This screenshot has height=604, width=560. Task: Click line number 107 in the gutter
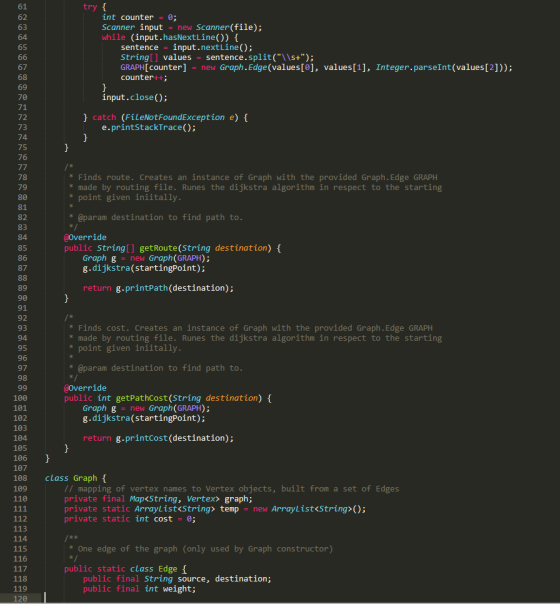pos(20,468)
